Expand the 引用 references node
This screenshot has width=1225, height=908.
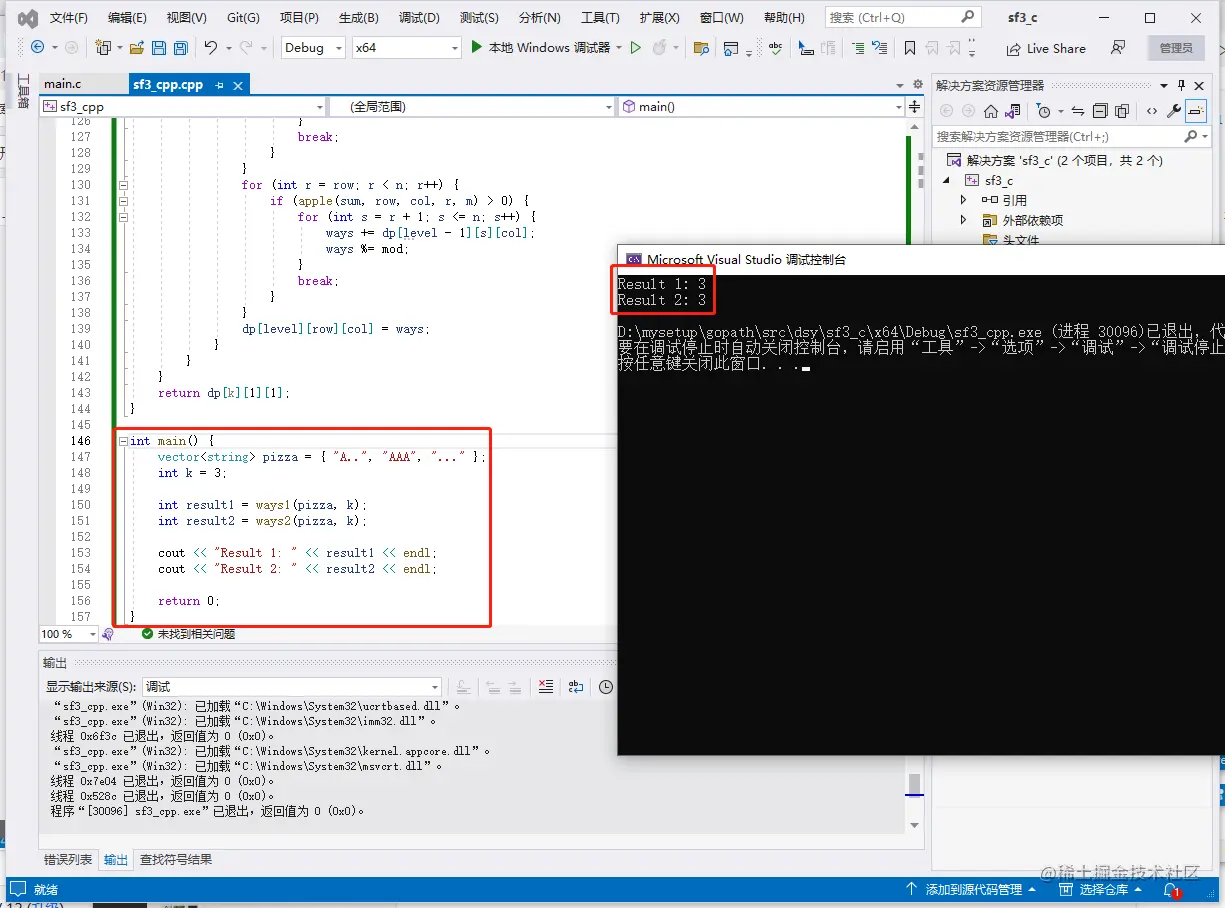click(964, 200)
